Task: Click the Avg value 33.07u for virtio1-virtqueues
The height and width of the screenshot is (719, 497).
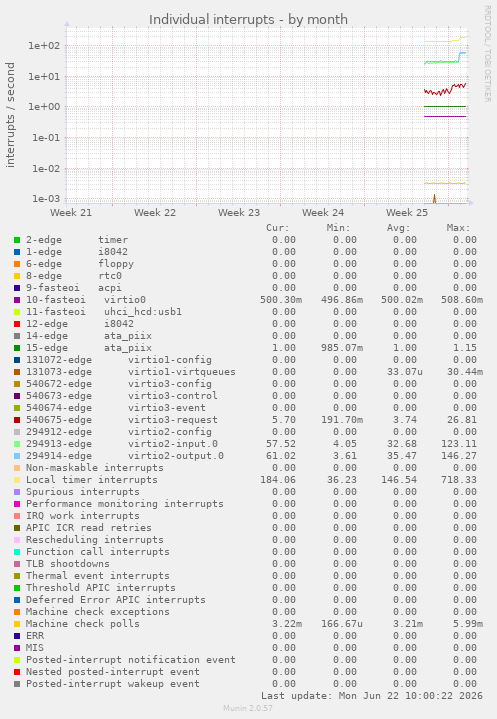Action: coord(404,372)
